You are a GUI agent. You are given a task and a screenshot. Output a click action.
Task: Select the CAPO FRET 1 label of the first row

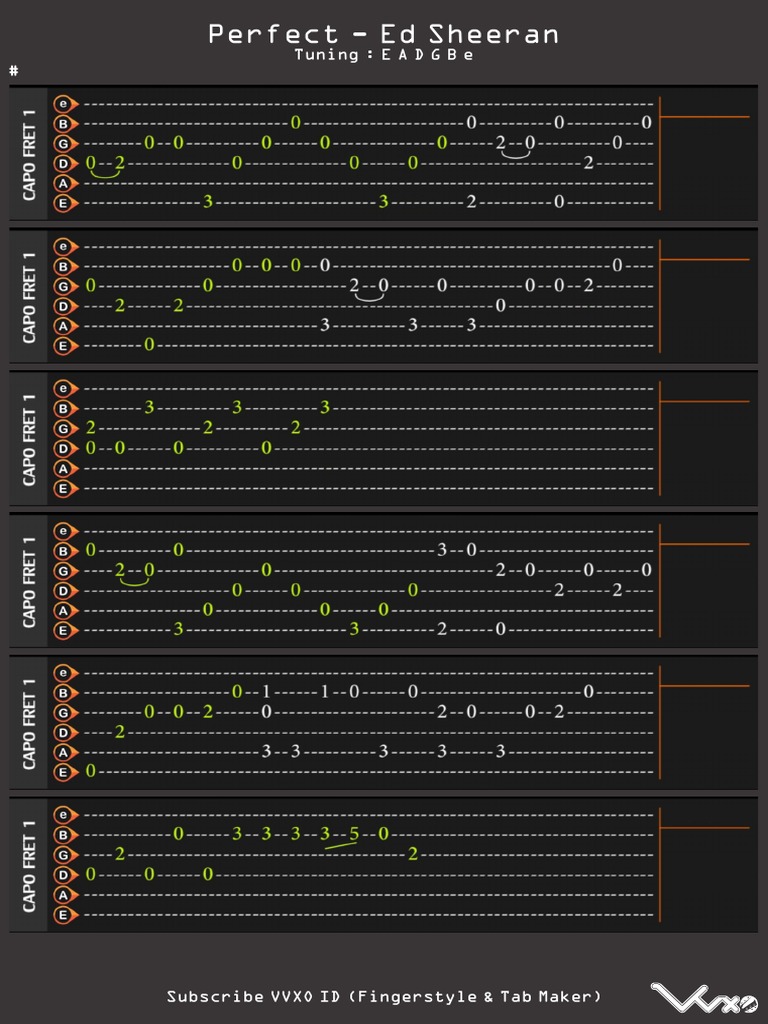[29, 154]
